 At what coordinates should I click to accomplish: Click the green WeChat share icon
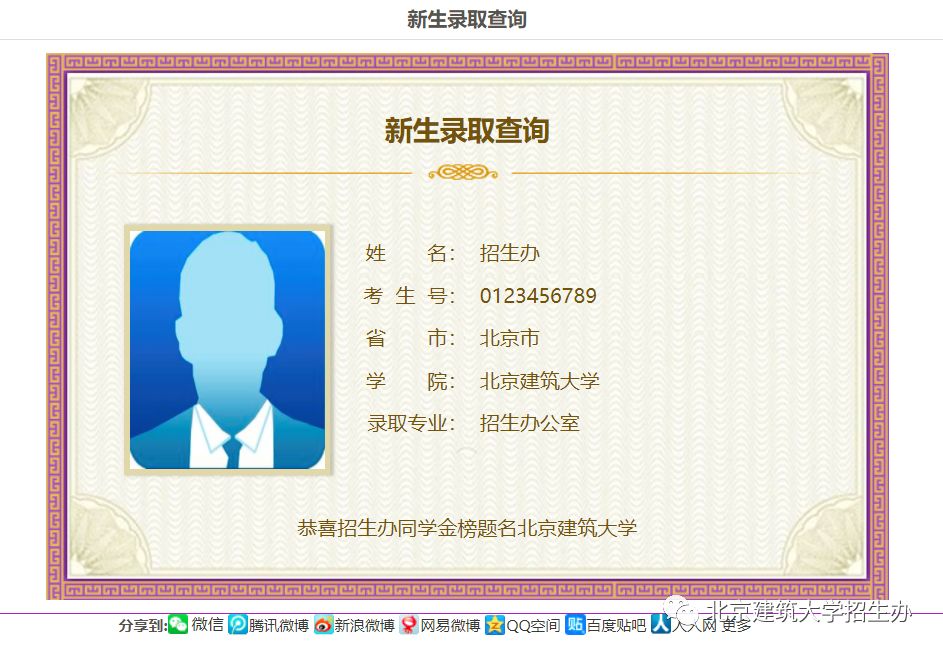[x=178, y=625]
